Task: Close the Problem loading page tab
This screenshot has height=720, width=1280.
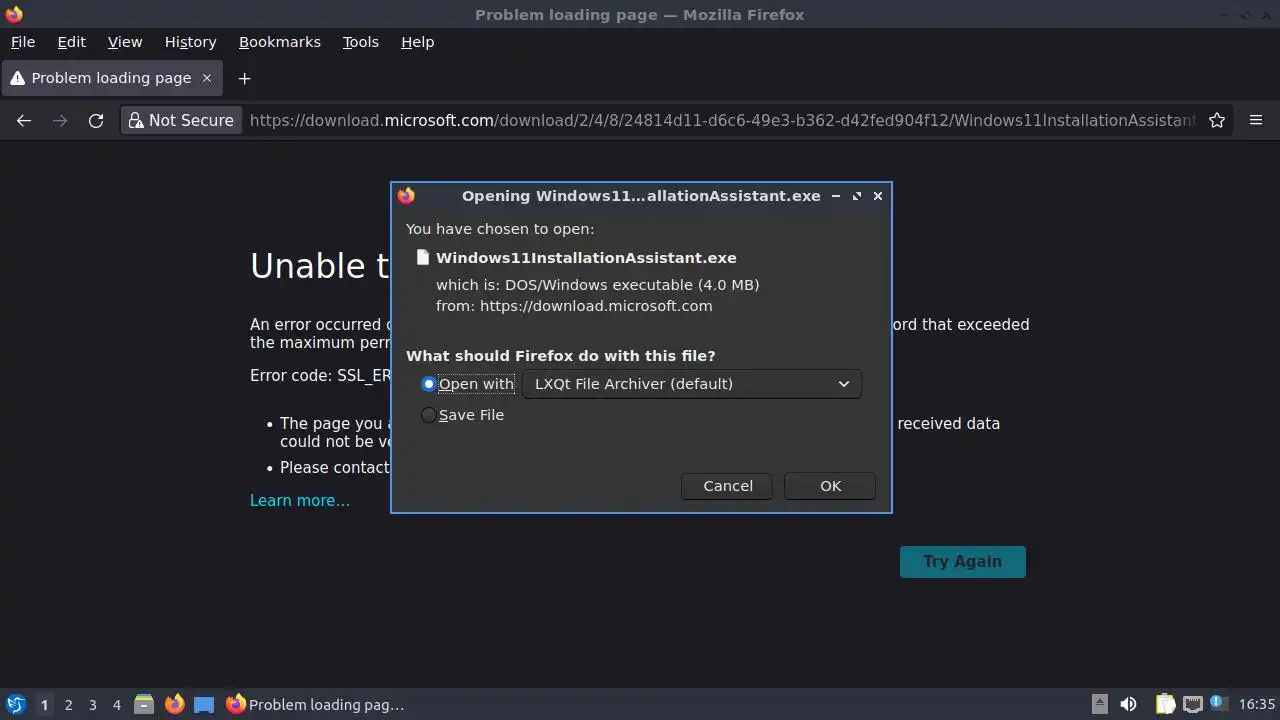Action: (x=207, y=78)
